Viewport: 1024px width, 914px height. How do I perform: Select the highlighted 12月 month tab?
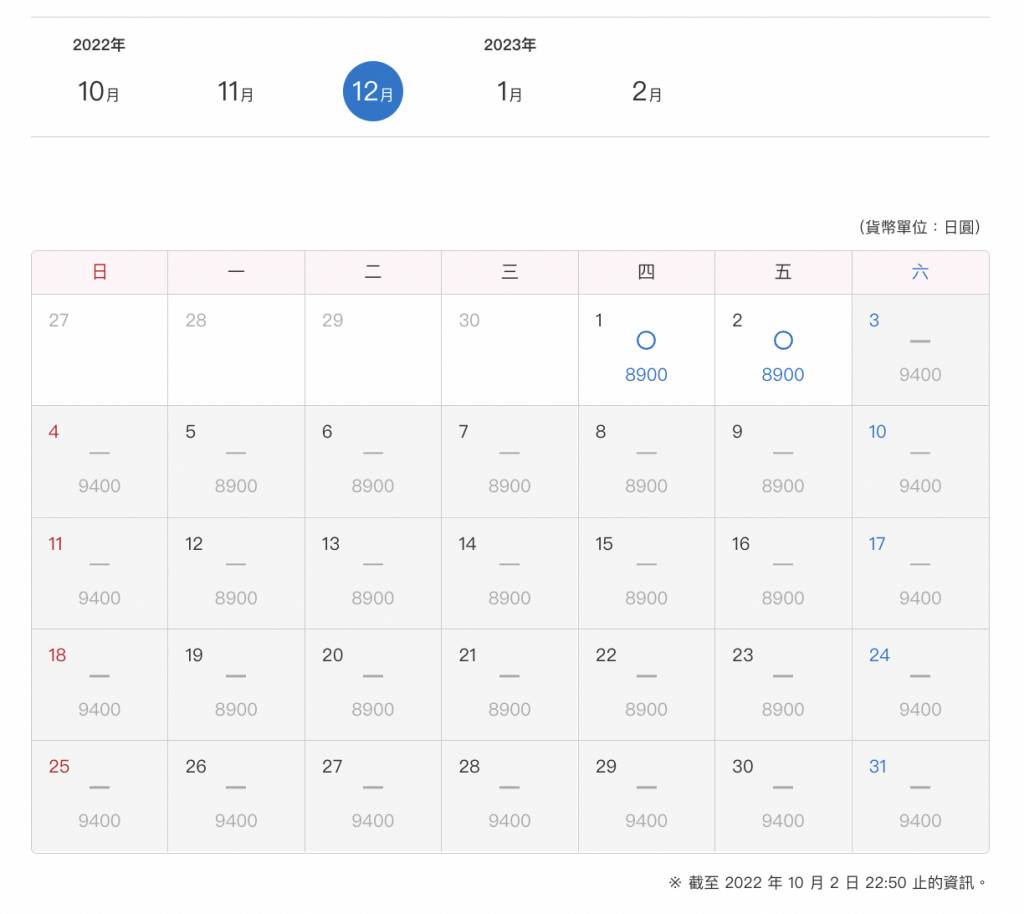tap(373, 92)
